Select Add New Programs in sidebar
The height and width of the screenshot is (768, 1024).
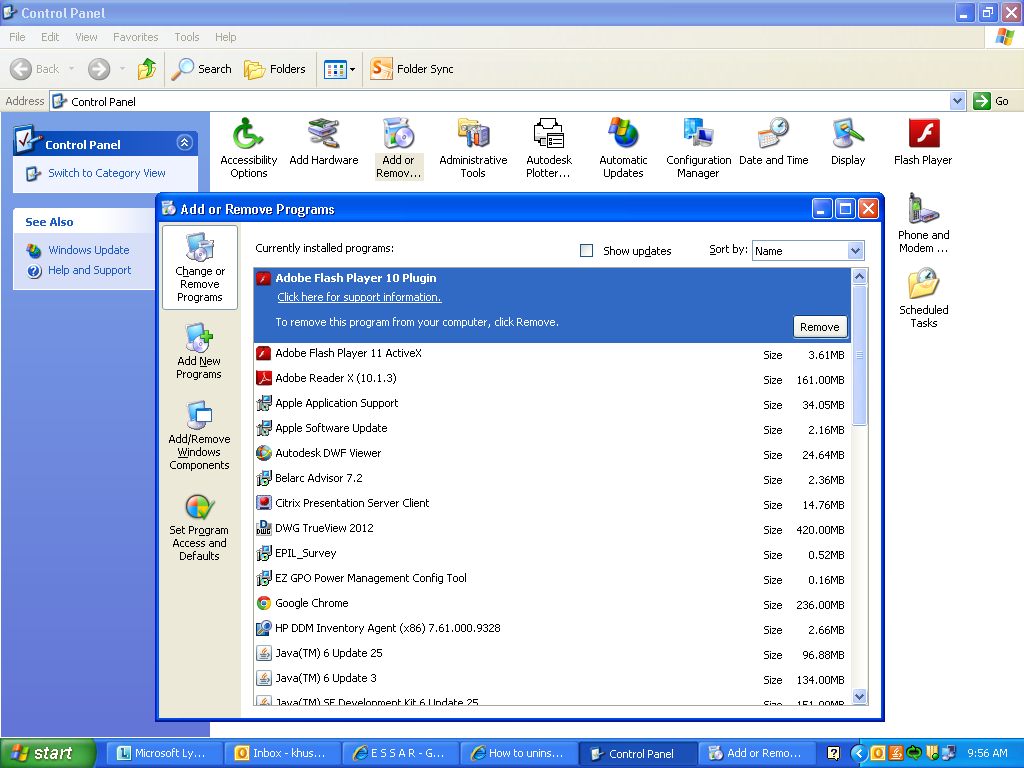[199, 351]
